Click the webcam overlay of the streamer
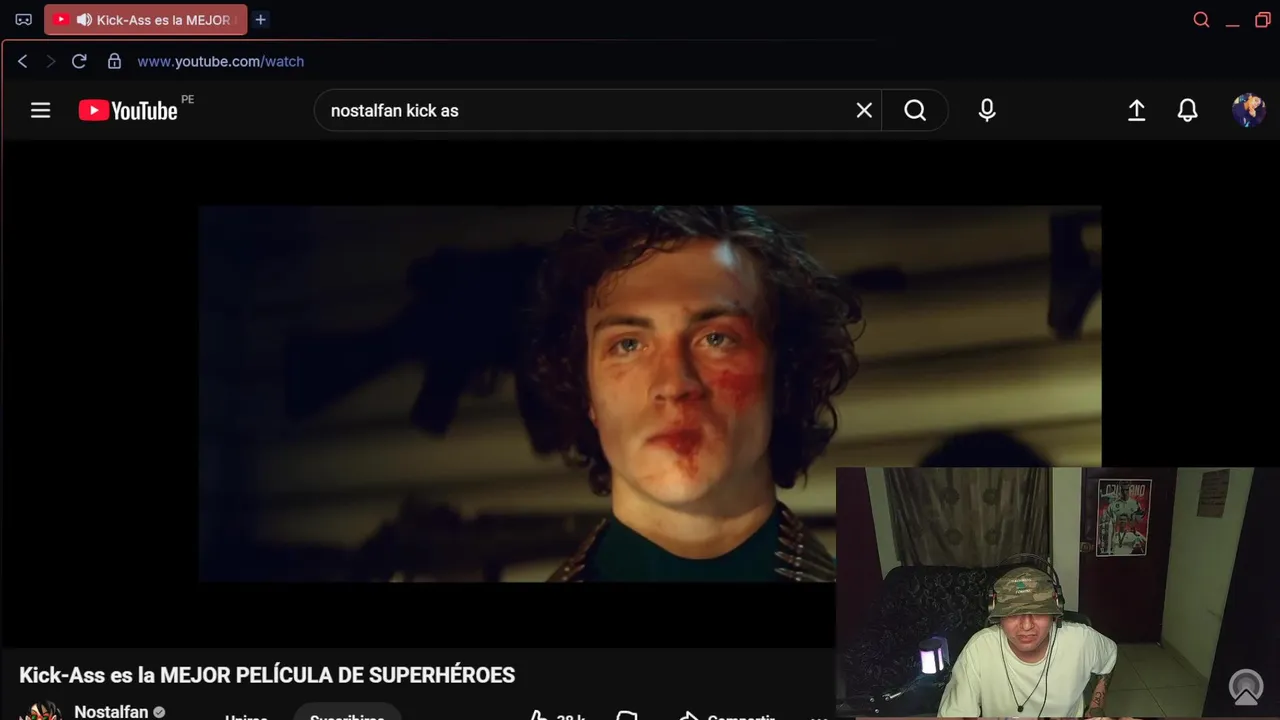Image resolution: width=1280 pixels, height=720 pixels. click(1058, 593)
